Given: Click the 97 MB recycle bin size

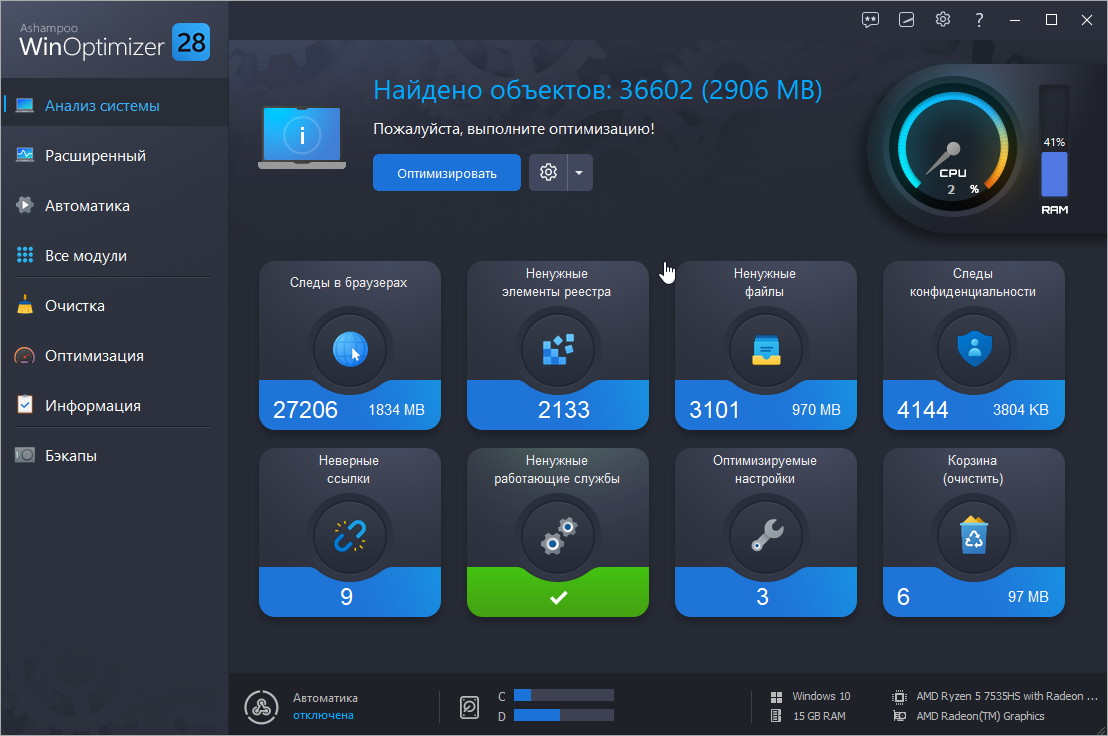Looking at the screenshot, I should (1028, 597).
